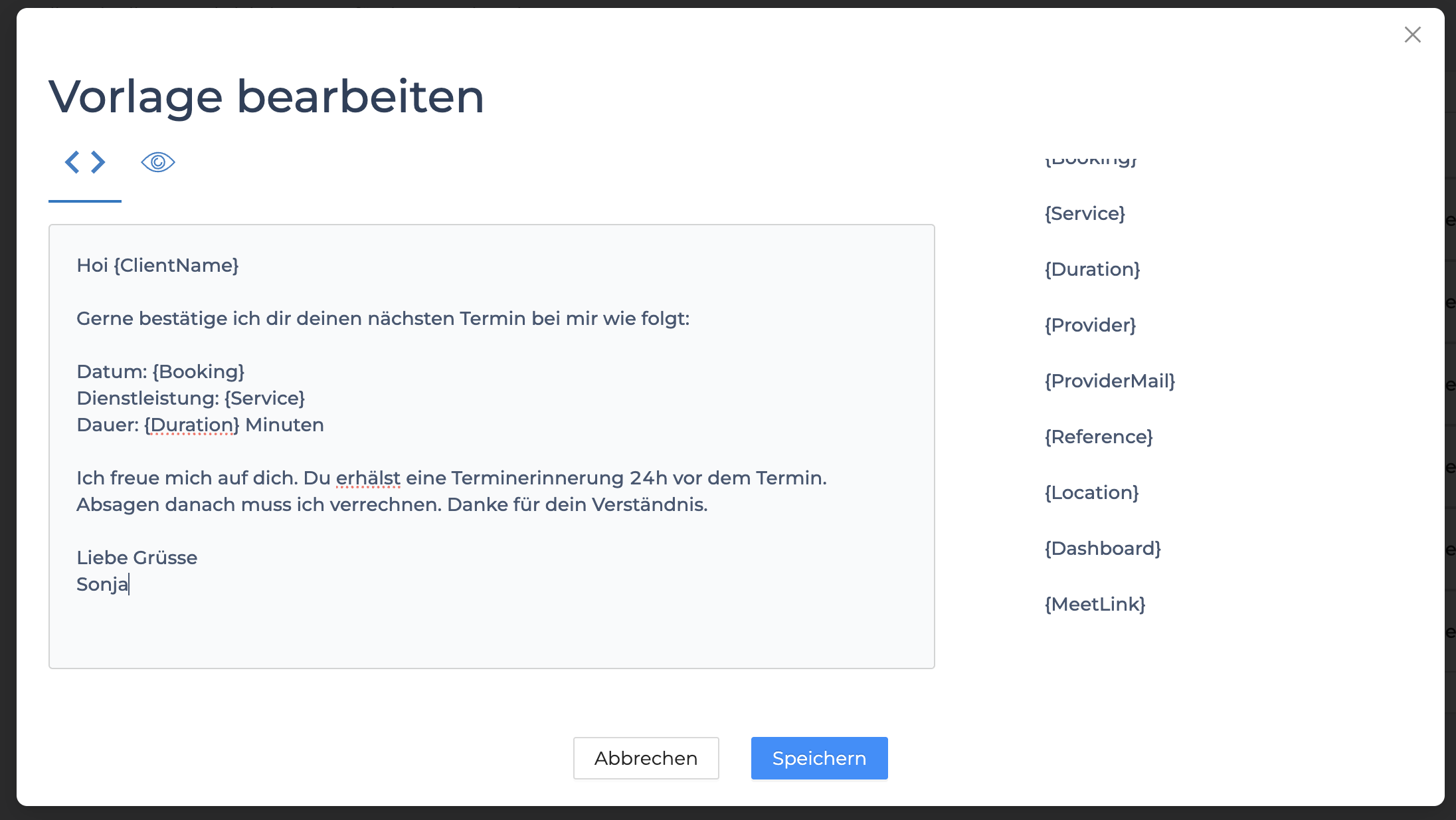Image resolution: width=1456 pixels, height=820 pixels.
Task: Click the Liebe Grüsse line
Action: (137, 558)
